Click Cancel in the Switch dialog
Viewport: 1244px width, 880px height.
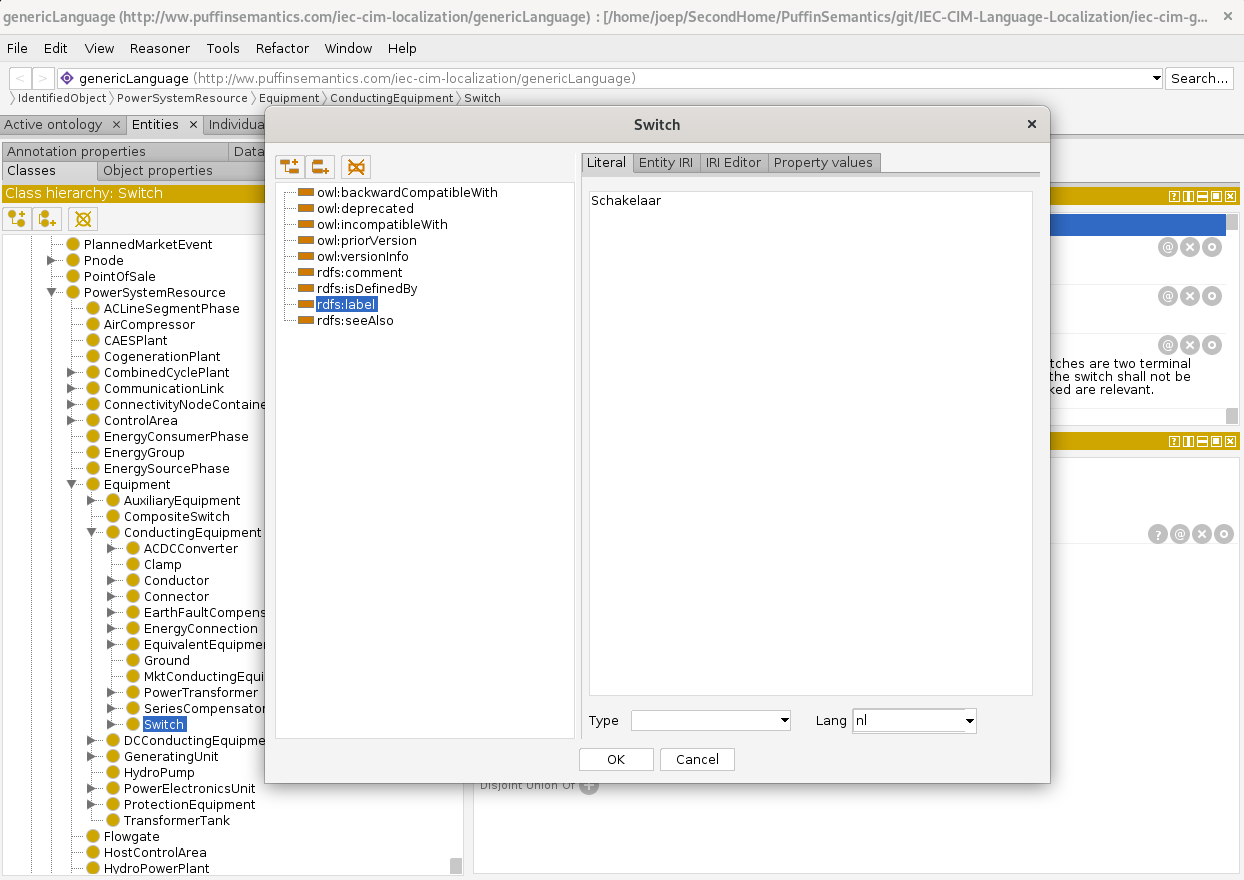click(x=697, y=759)
